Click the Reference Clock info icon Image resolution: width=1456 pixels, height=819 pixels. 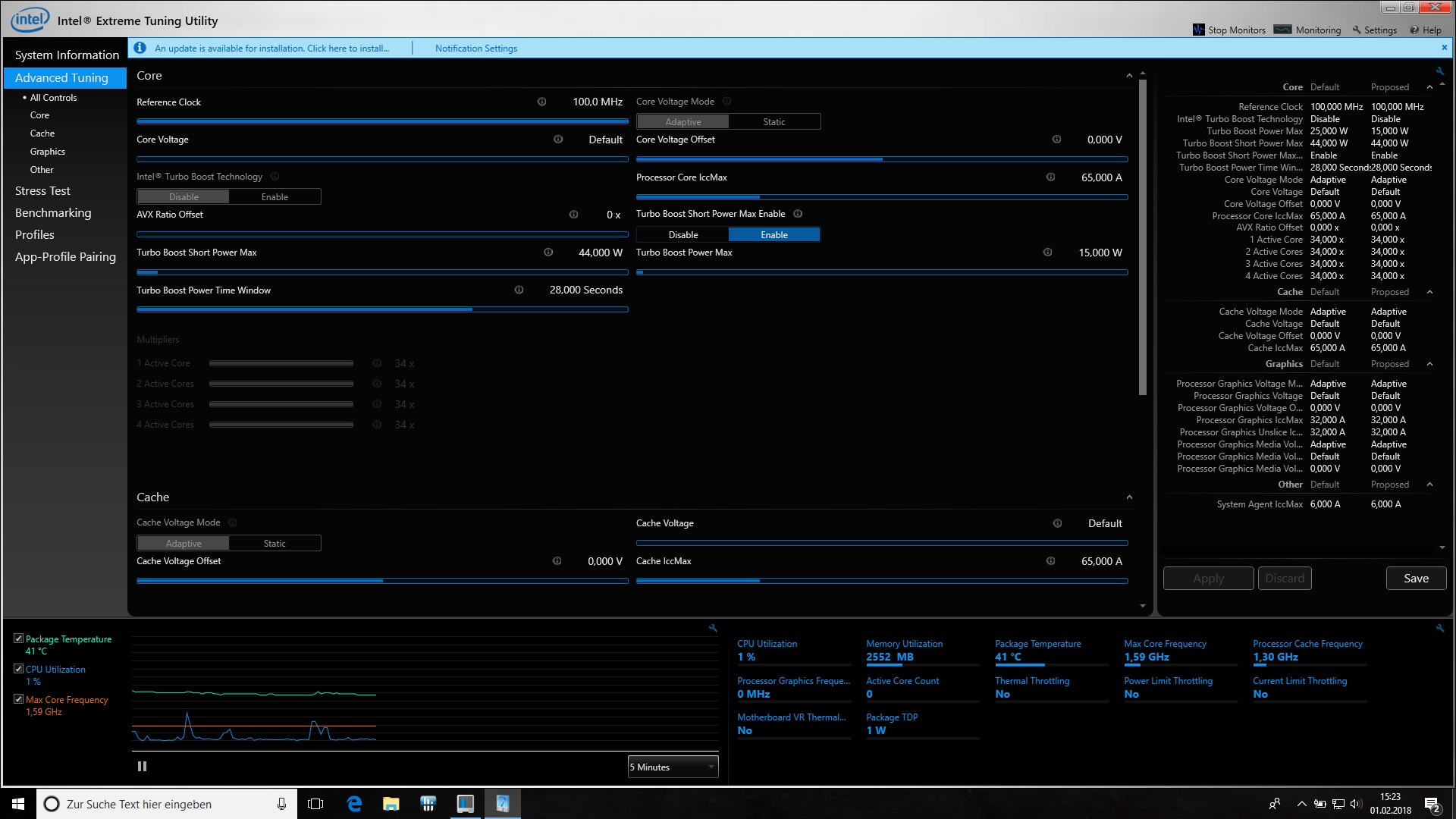click(541, 102)
